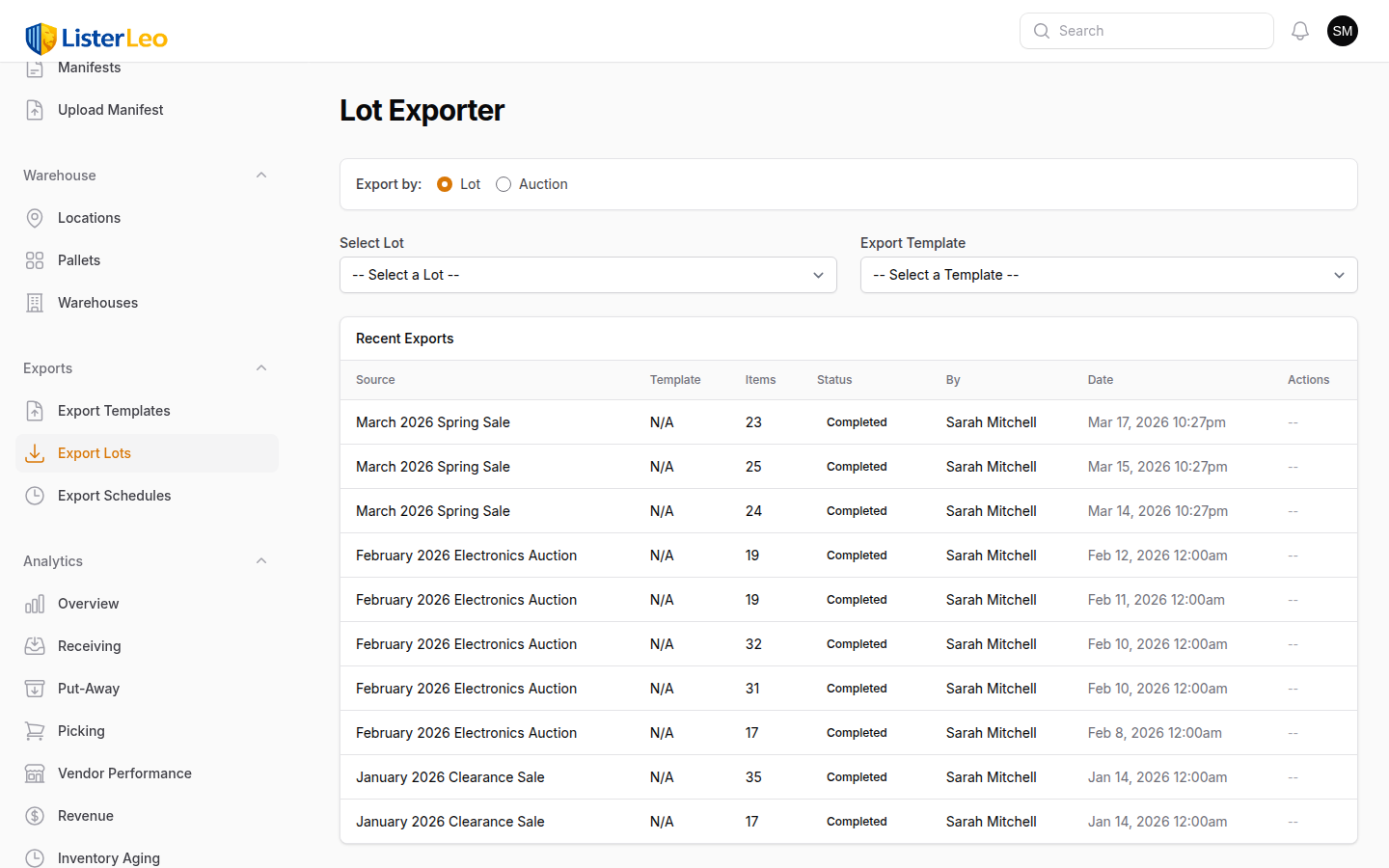Click the Revenue dollar icon

[35, 815]
